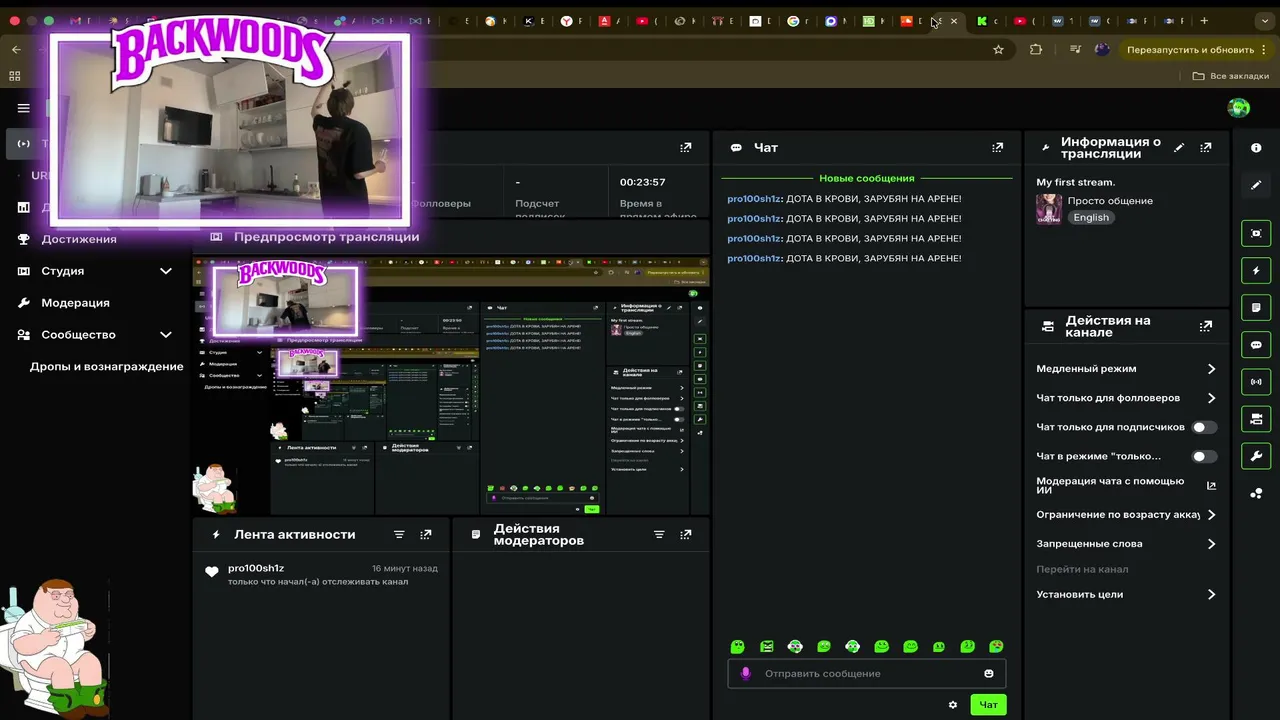This screenshot has height=720, width=1280.
Task: Open filter in Действия модераторов header
Action: coord(659,535)
